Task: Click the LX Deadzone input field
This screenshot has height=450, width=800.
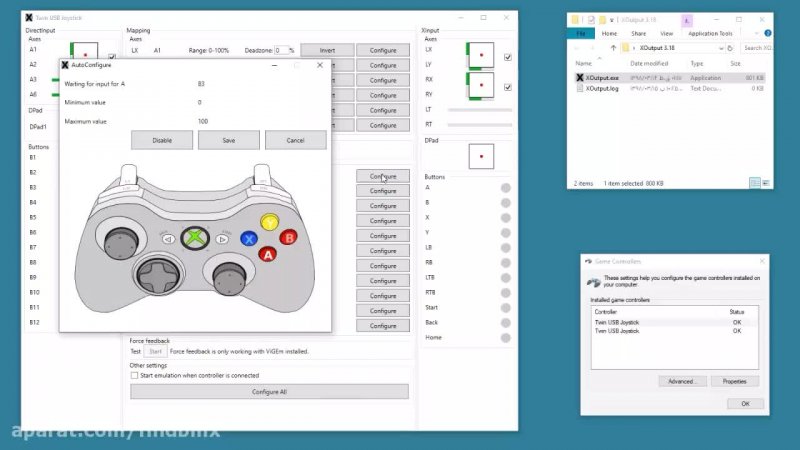Action: [280, 50]
